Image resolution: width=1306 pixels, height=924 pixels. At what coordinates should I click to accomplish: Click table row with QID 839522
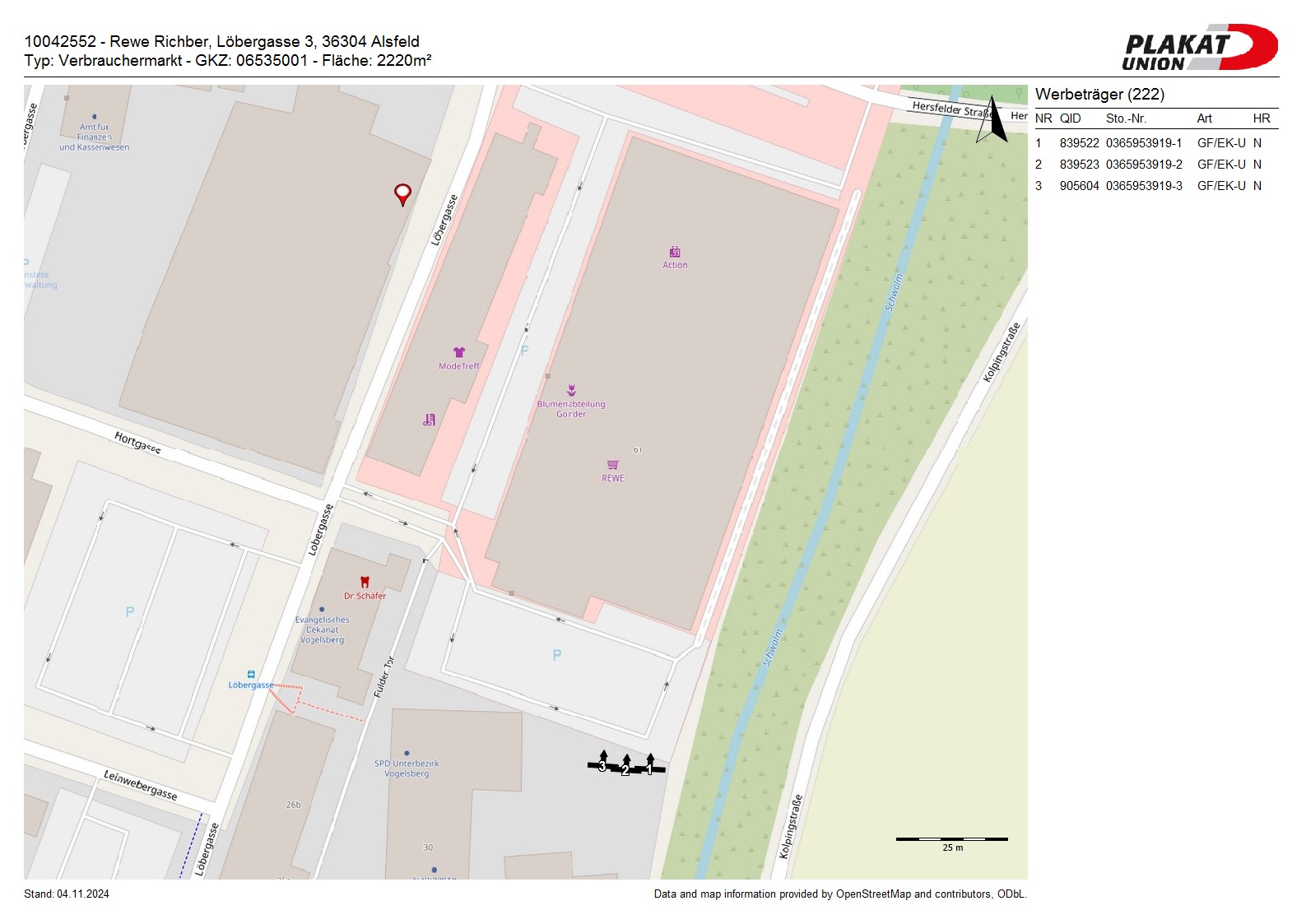point(1150,143)
